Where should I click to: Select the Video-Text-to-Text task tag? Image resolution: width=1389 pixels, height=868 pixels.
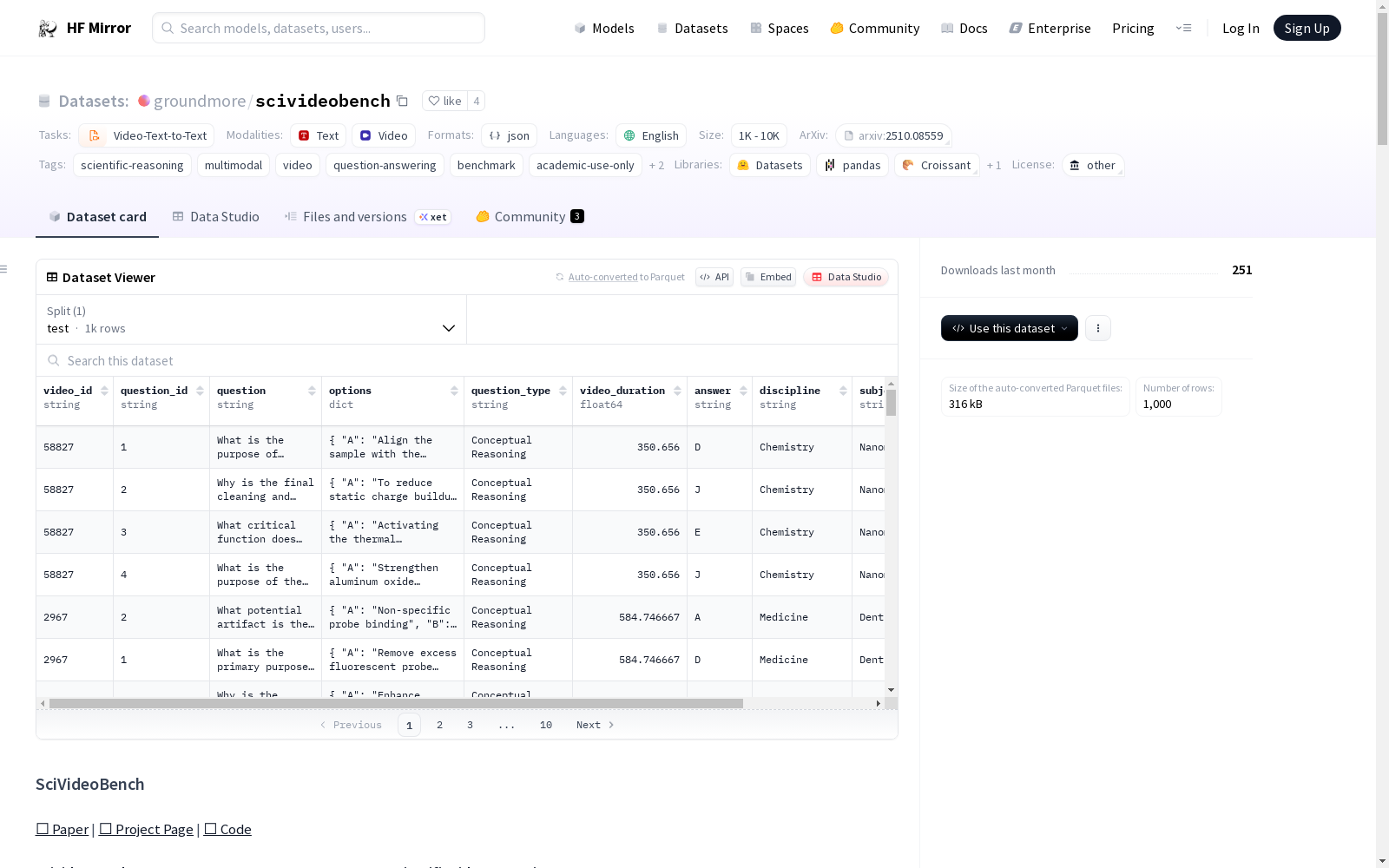coord(146,135)
